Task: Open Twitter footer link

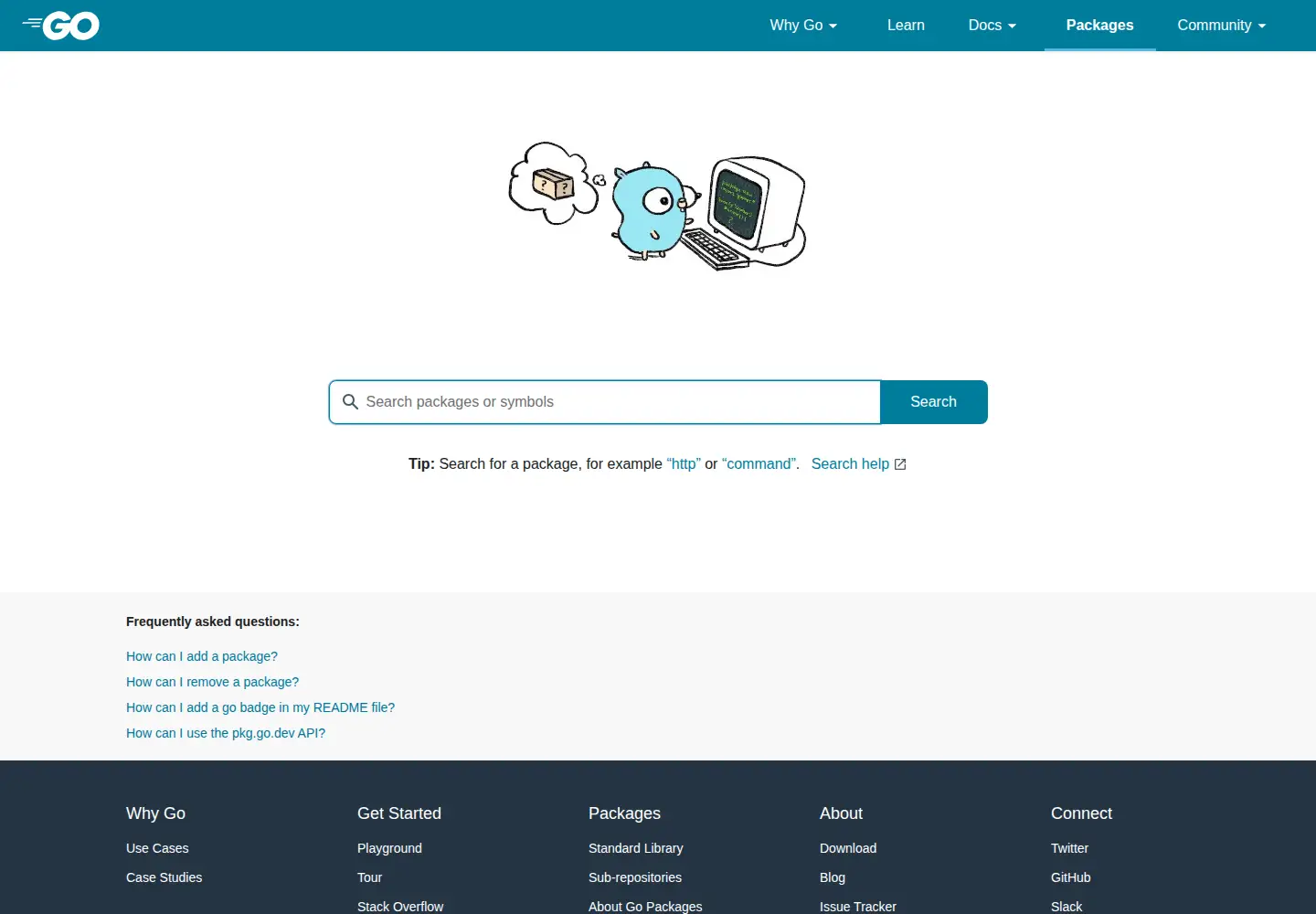Action: click(1069, 848)
